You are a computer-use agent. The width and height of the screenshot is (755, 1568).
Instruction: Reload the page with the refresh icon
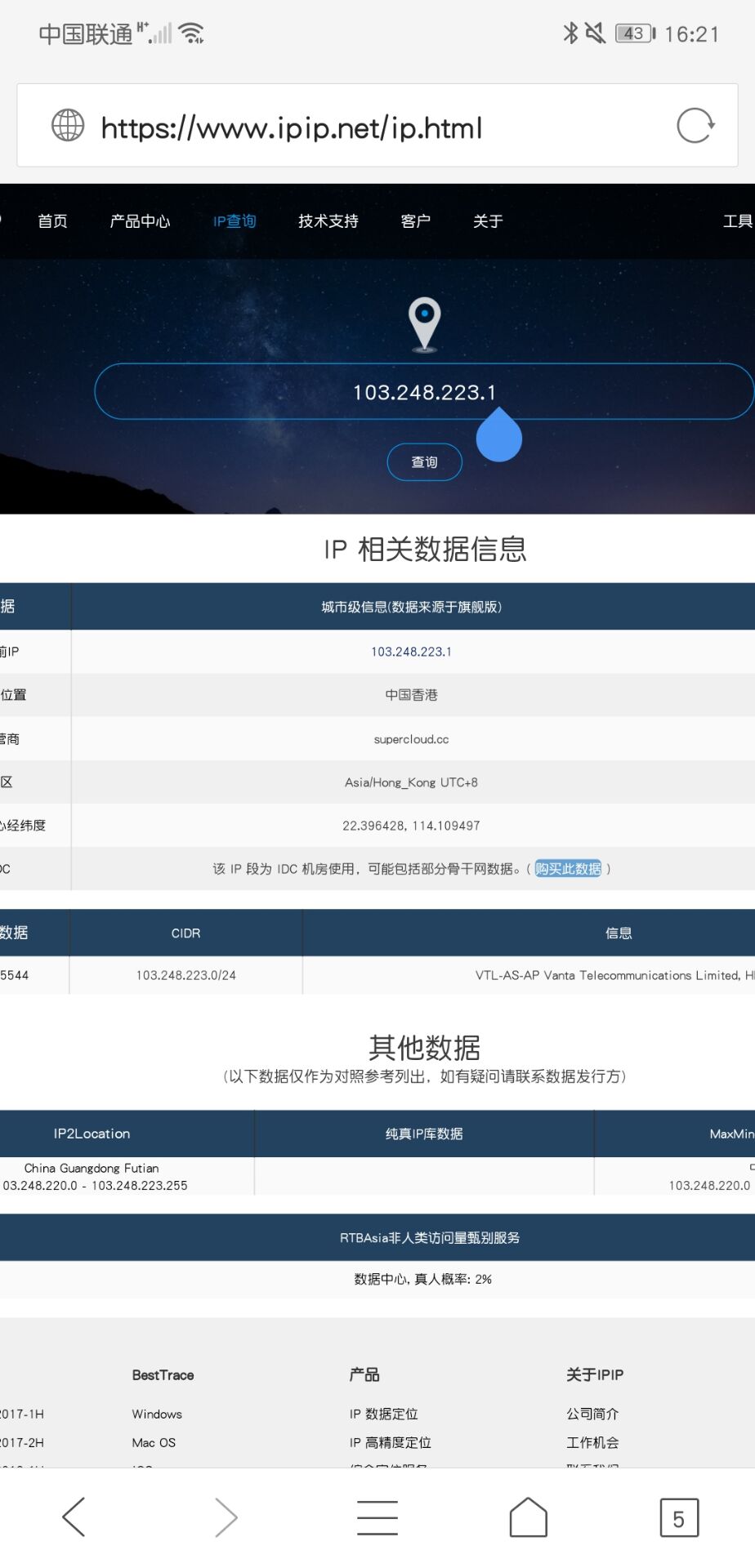[695, 125]
